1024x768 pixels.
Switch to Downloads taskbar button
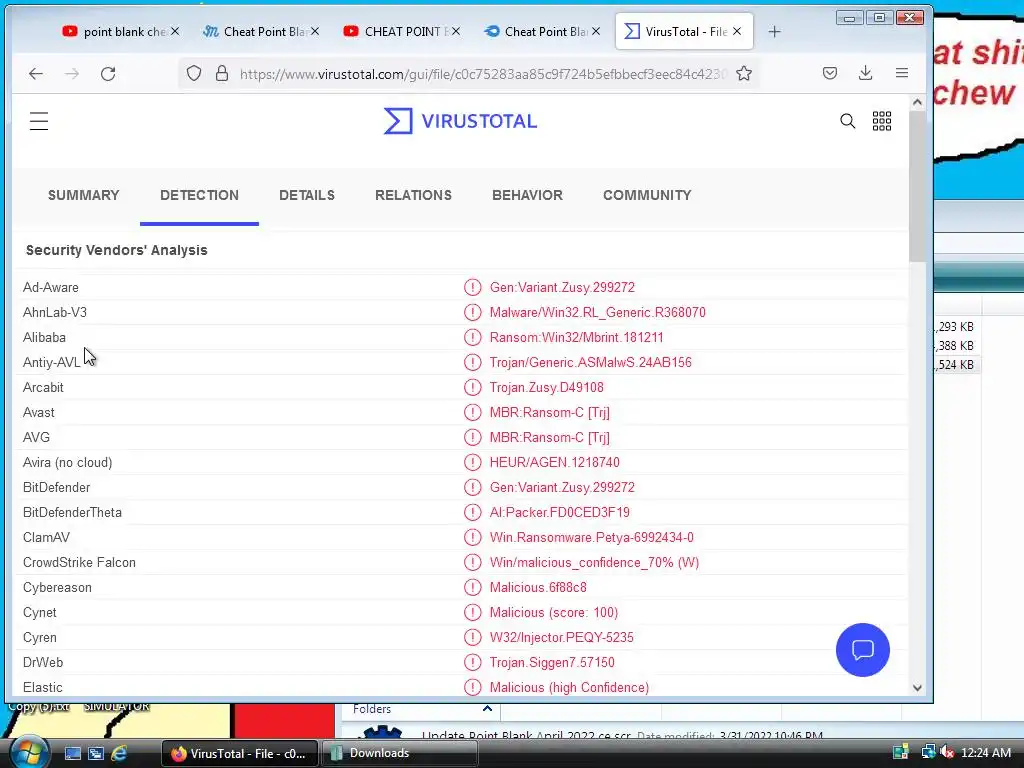point(398,753)
